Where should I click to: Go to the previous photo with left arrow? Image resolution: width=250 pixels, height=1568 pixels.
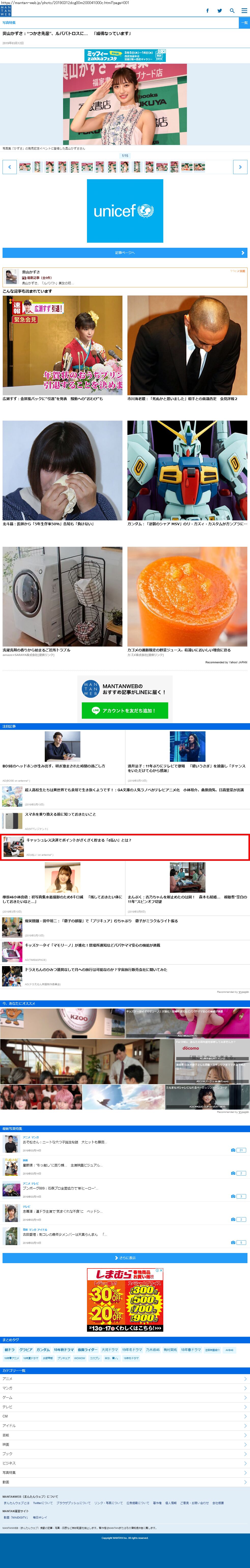click(x=9, y=167)
